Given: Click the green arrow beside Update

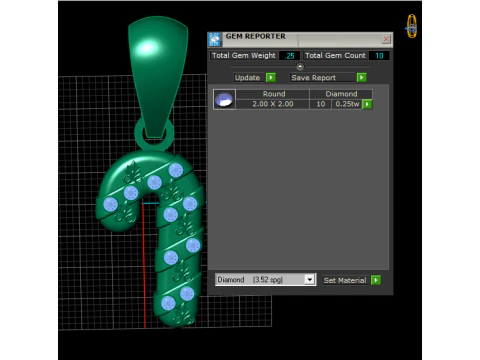Looking at the screenshot, I should coord(271,78).
